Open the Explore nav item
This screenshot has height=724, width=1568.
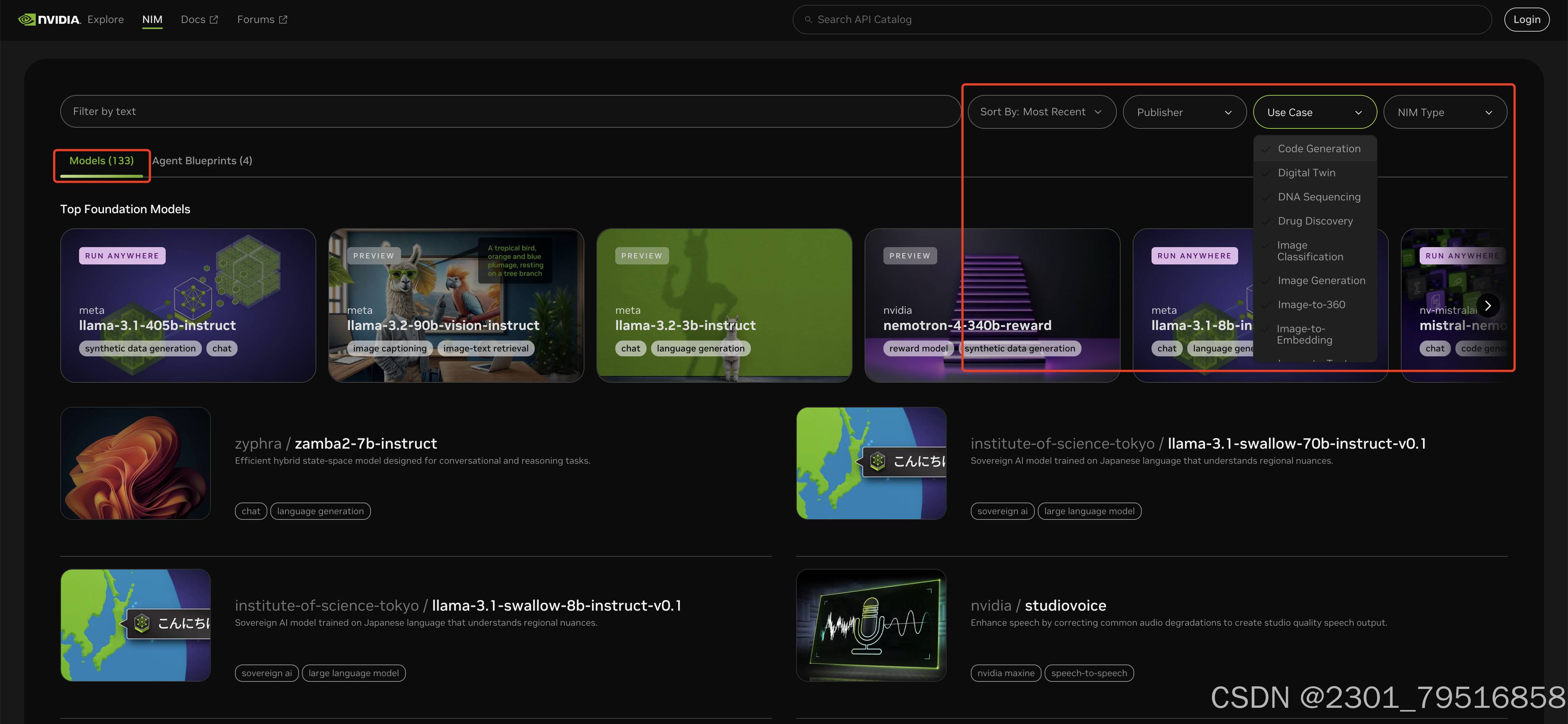pos(105,20)
